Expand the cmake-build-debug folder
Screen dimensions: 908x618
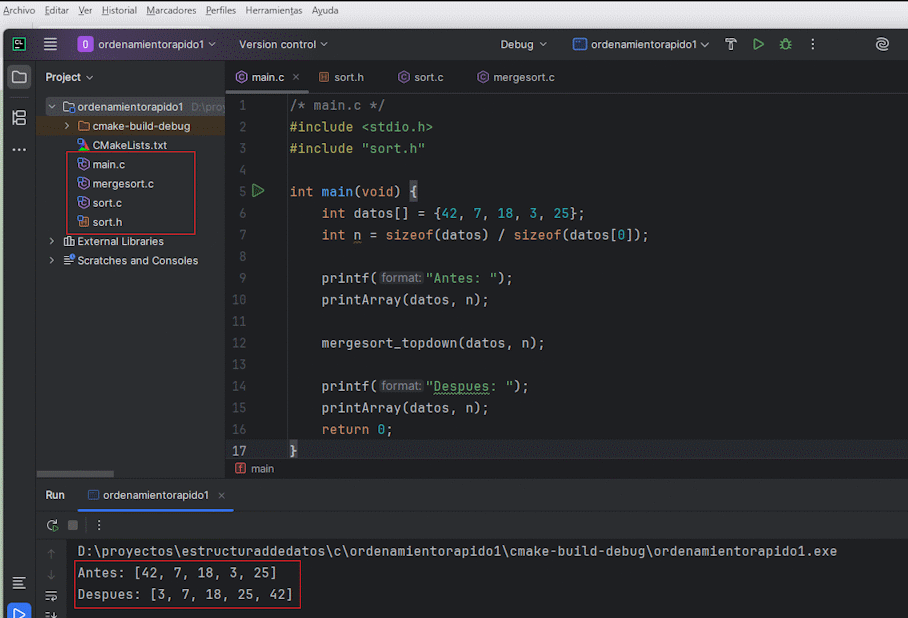[x=65, y=126]
